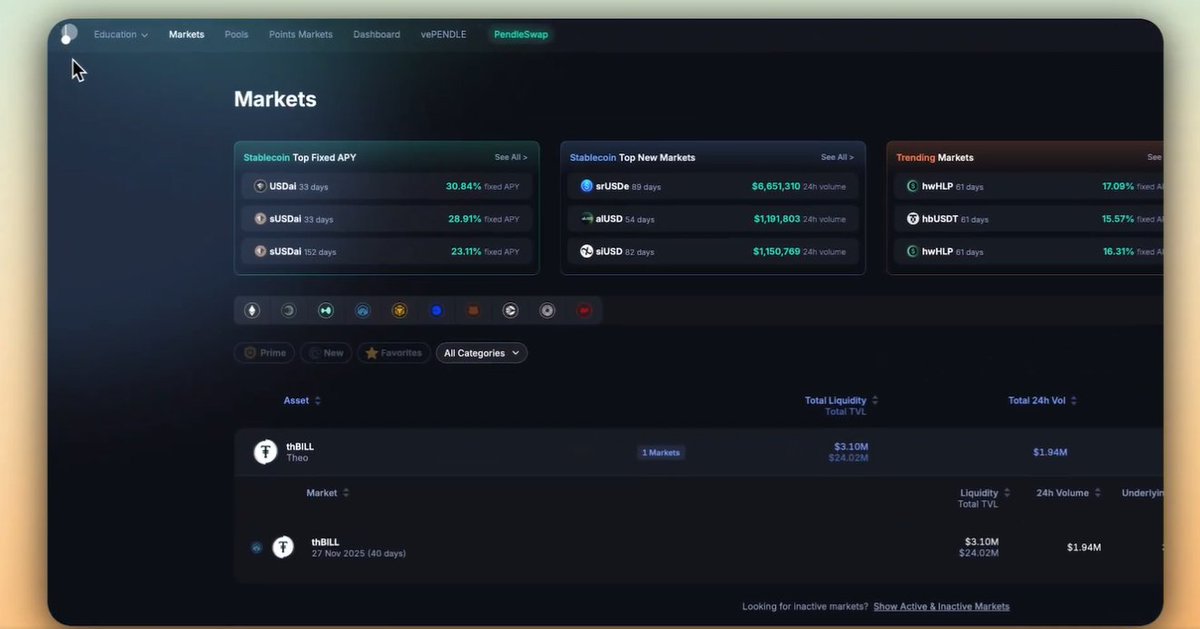Click USDai 33 days token icon
Image resolution: width=1200 pixels, height=629 pixels.
click(x=260, y=186)
